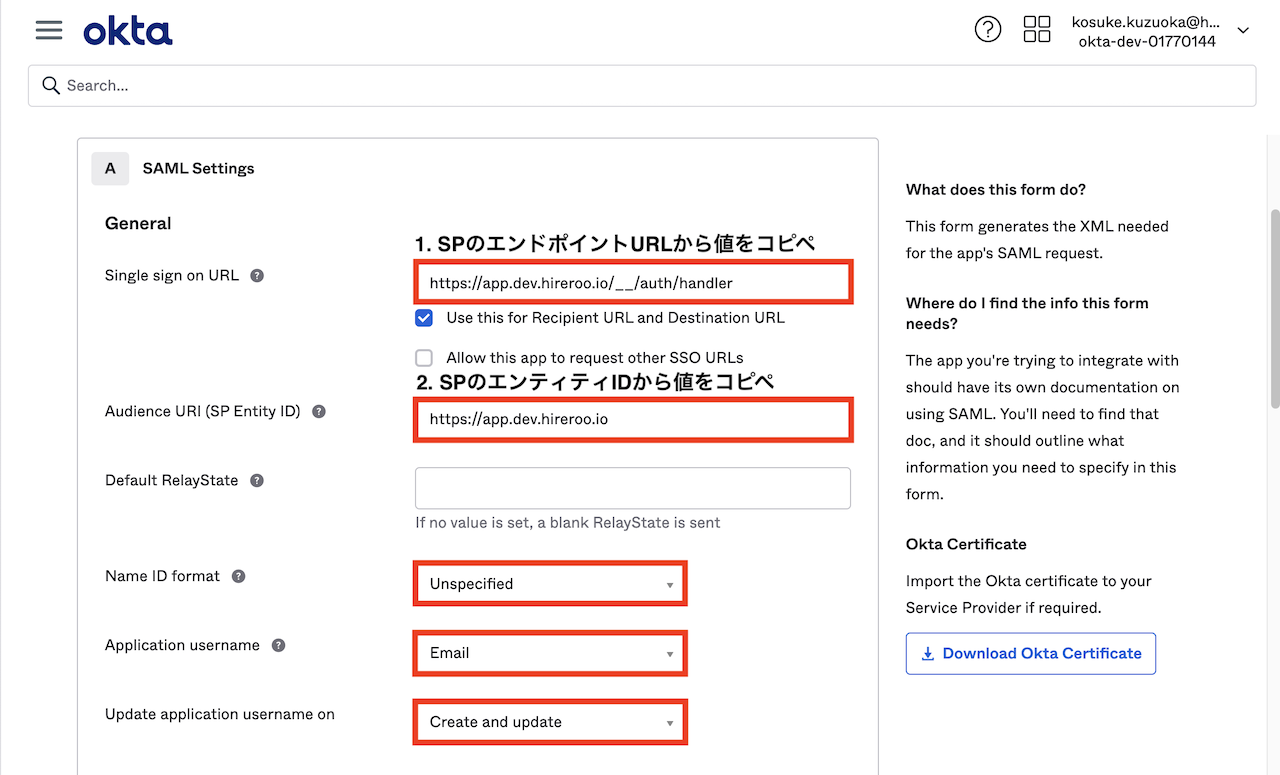Click the page vertical scrollbar

pyautogui.click(x=1274, y=308)
